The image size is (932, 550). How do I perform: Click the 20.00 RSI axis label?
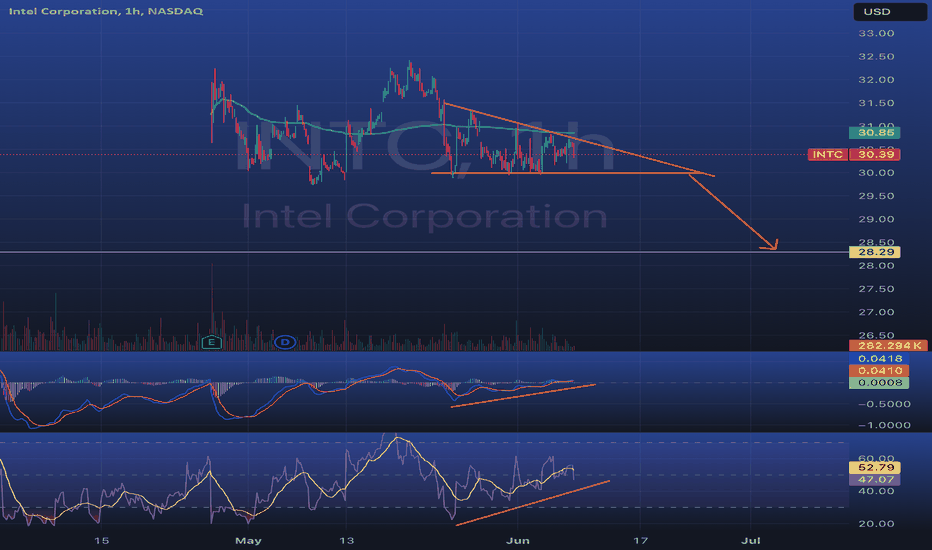point(876,524)
